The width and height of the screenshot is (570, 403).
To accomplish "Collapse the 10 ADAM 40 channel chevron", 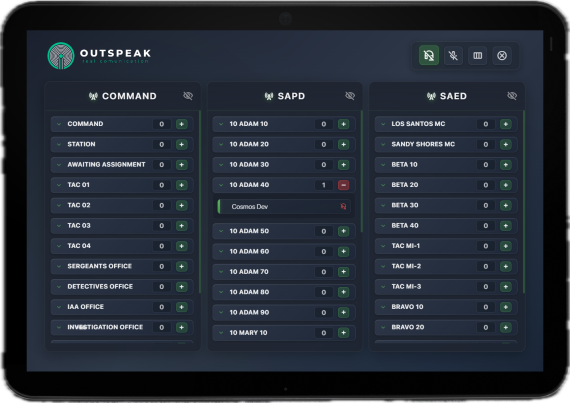I will tap(221, 185).
